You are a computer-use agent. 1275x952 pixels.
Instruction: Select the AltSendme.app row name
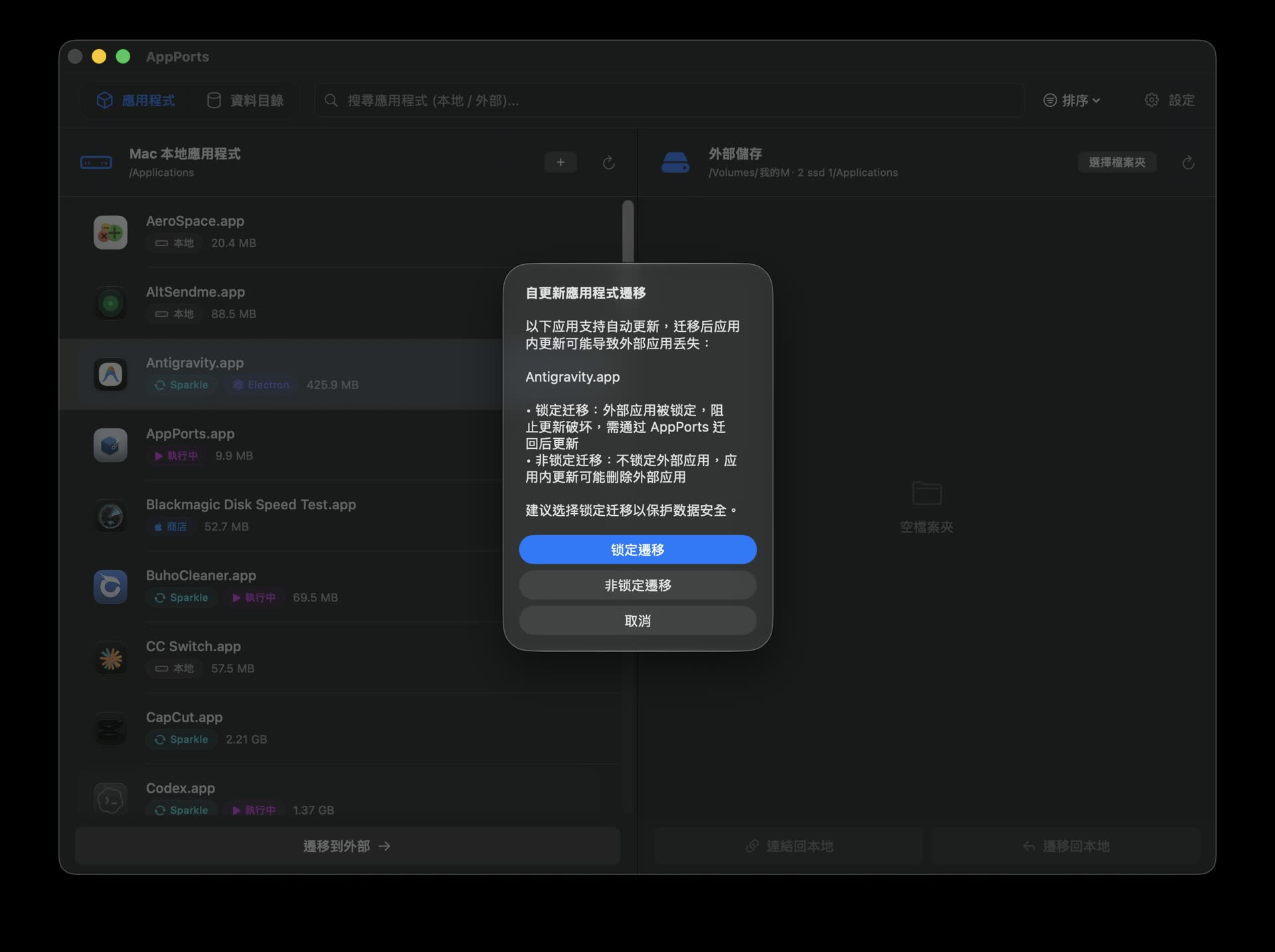195,292
